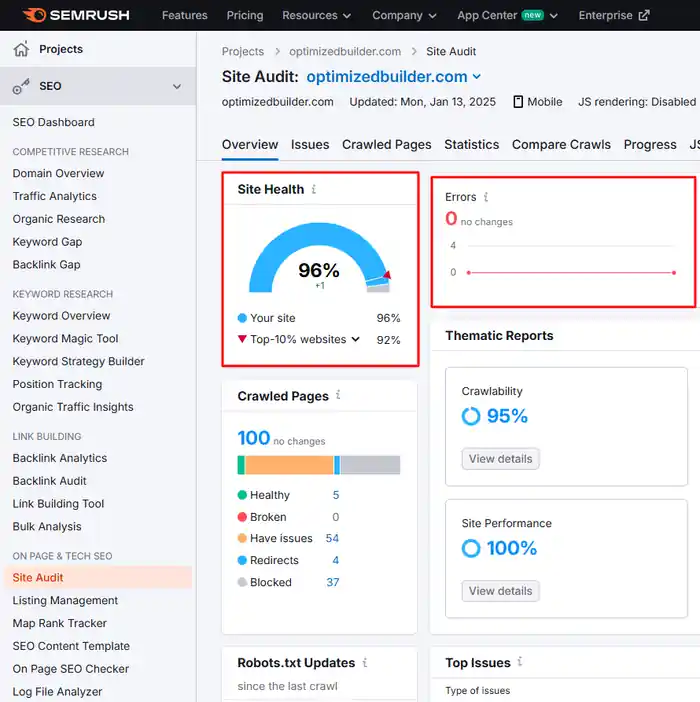Click optimizedbuilder.com breadcrumb link
Viewport: 700px width, 702px height.
[x=345, y=51]
